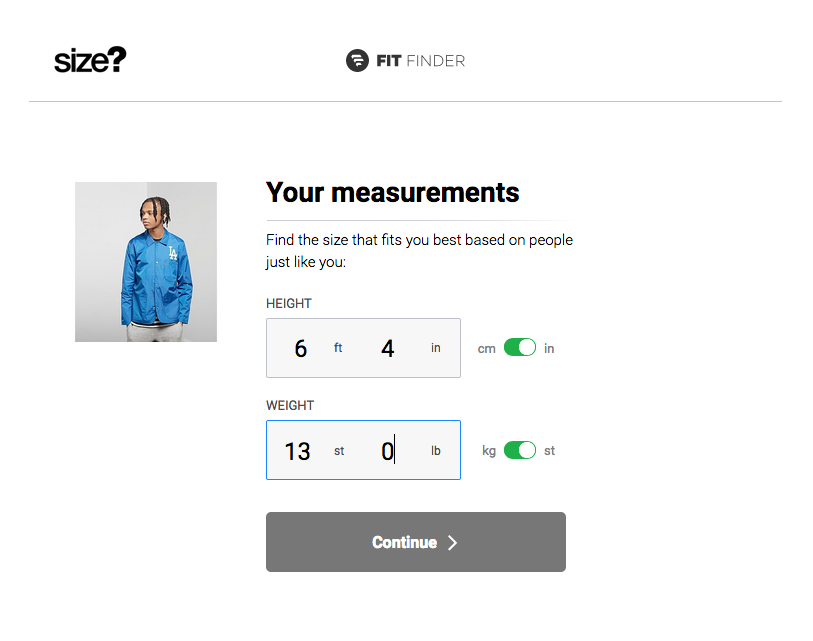Focus the height inches field showing 4

(388, 349)
